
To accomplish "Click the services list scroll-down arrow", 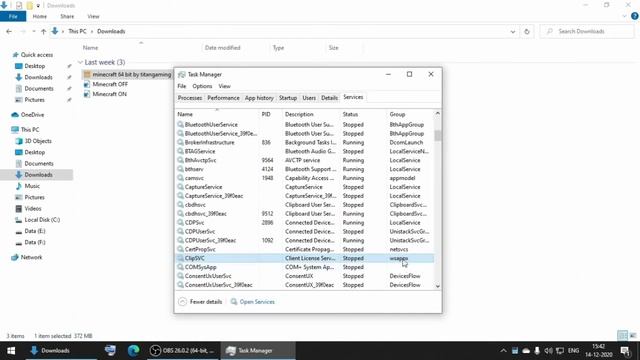I will (x=438, y=287).
